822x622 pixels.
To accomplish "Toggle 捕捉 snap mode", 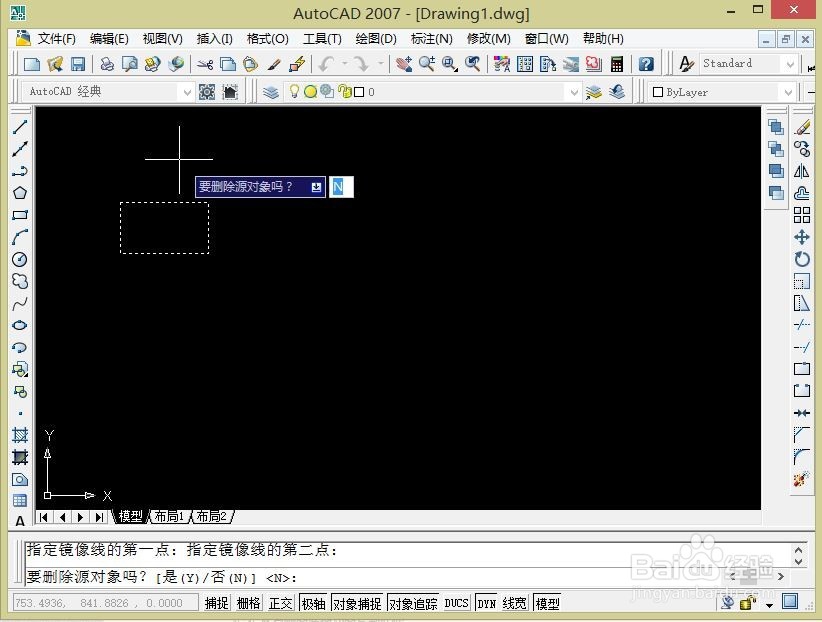I will click(217, 603).
